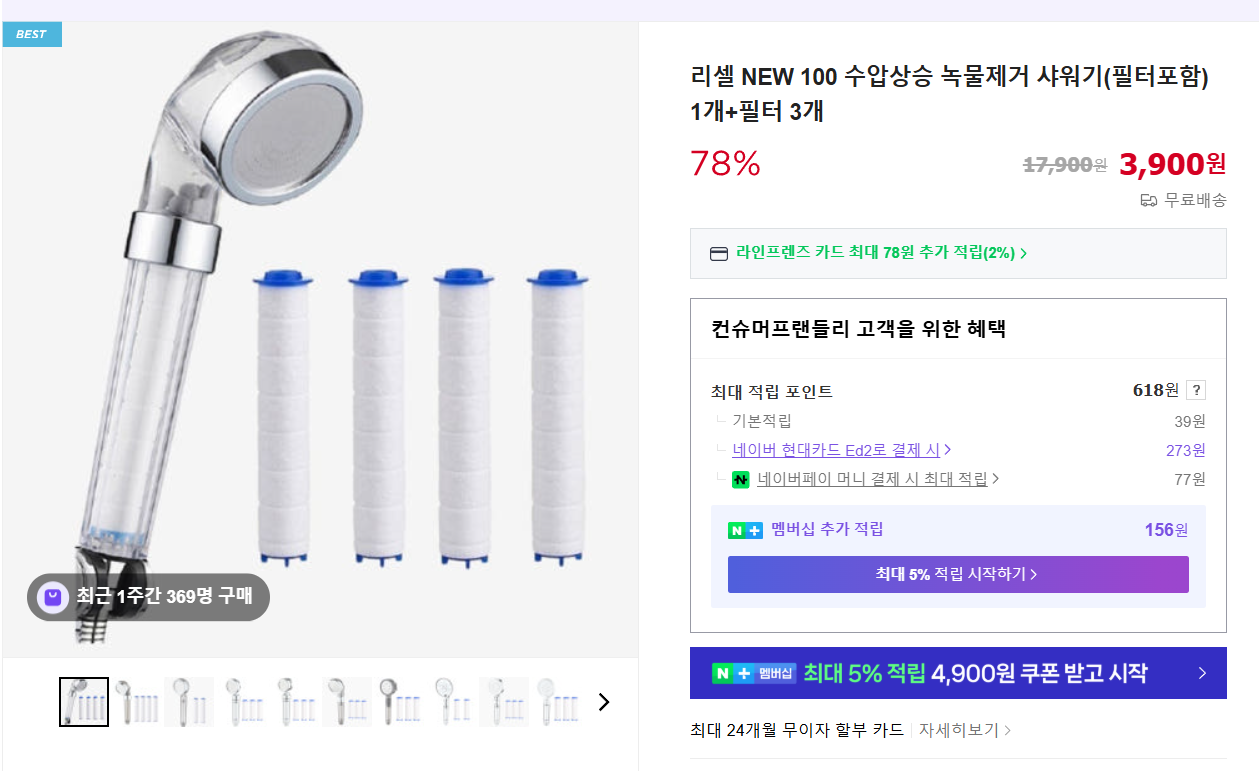Select the first product thumbnail
The height and width of the screenshot is (771, 1259).
[84, 702]
